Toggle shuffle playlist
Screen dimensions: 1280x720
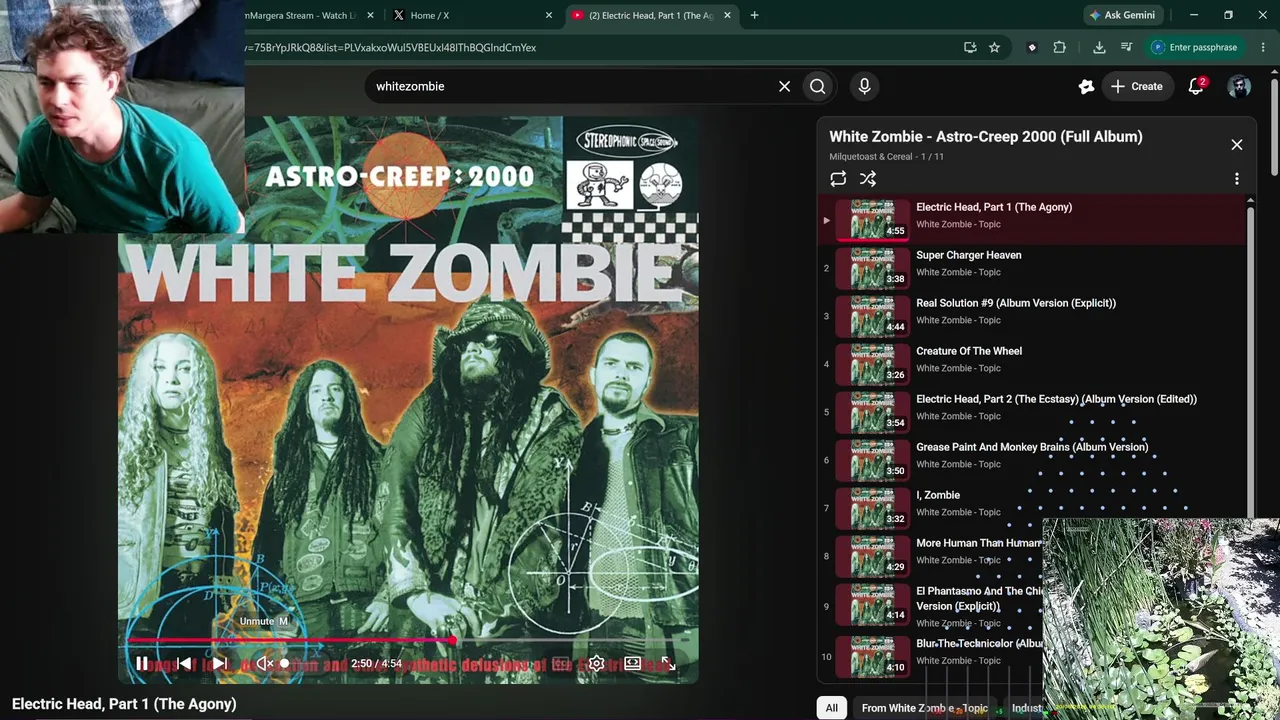[x=868, y=179]
